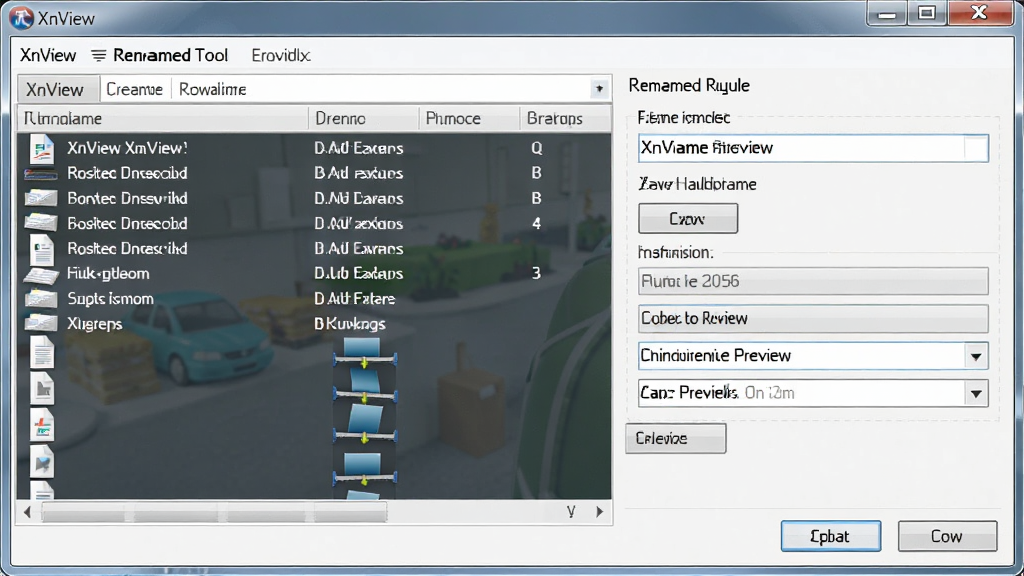Click the Czow button
Screen dimensions: 1024x576
(688, 219)
